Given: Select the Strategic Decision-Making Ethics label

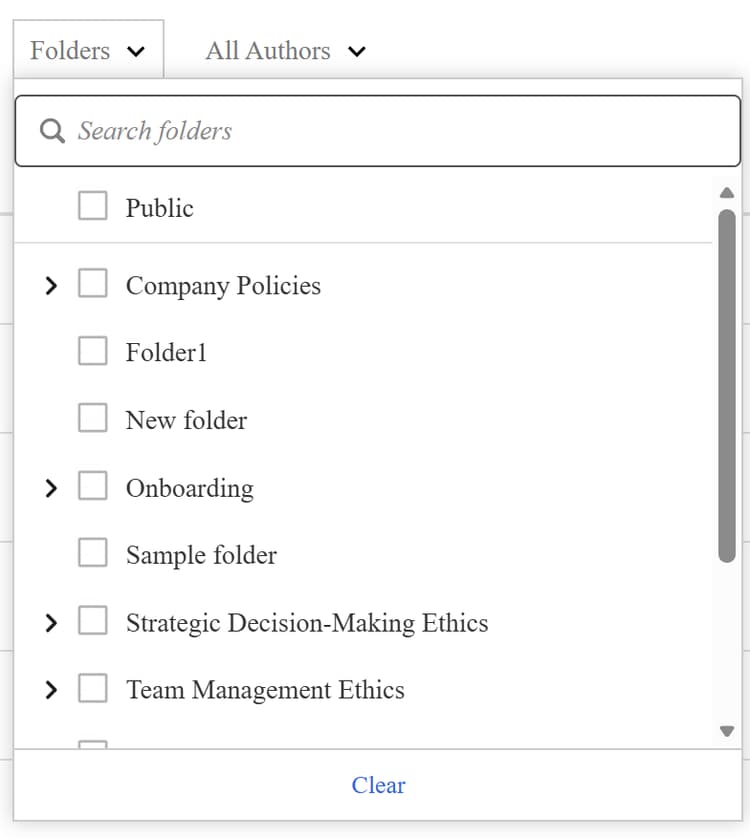Looking at the screenshot, I should pos(307,623).
